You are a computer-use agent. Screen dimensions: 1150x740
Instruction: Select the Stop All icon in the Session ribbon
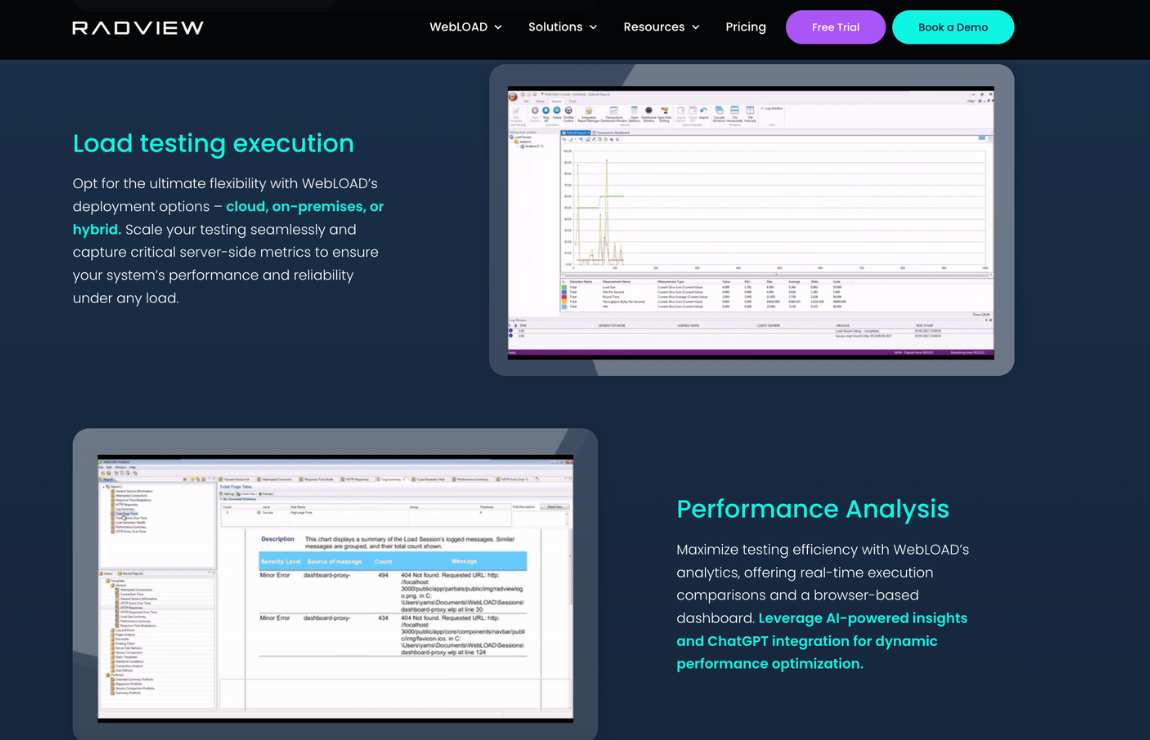pos(546,111)
